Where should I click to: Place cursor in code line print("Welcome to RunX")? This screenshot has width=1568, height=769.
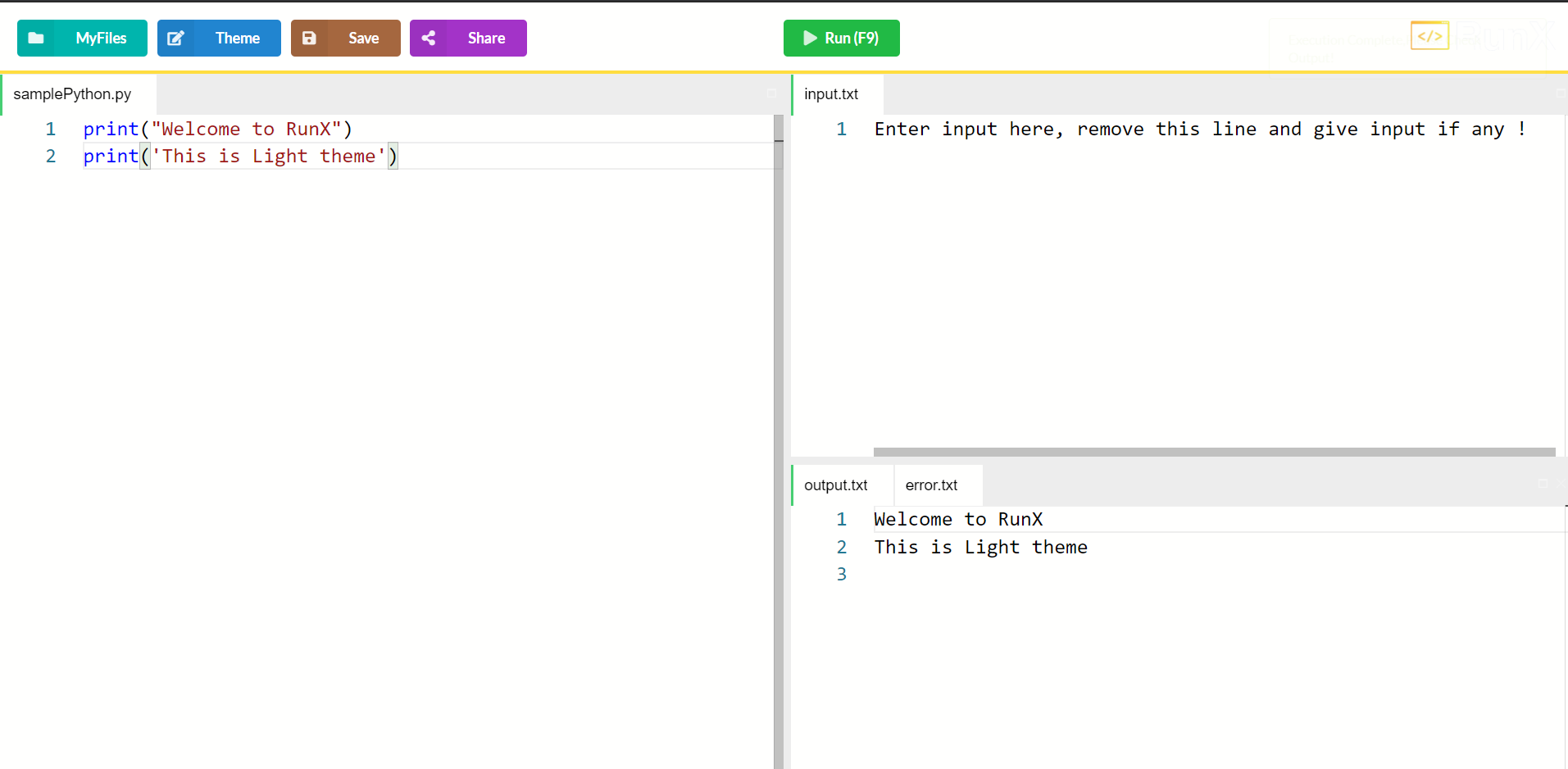click(x=217, y=129)
